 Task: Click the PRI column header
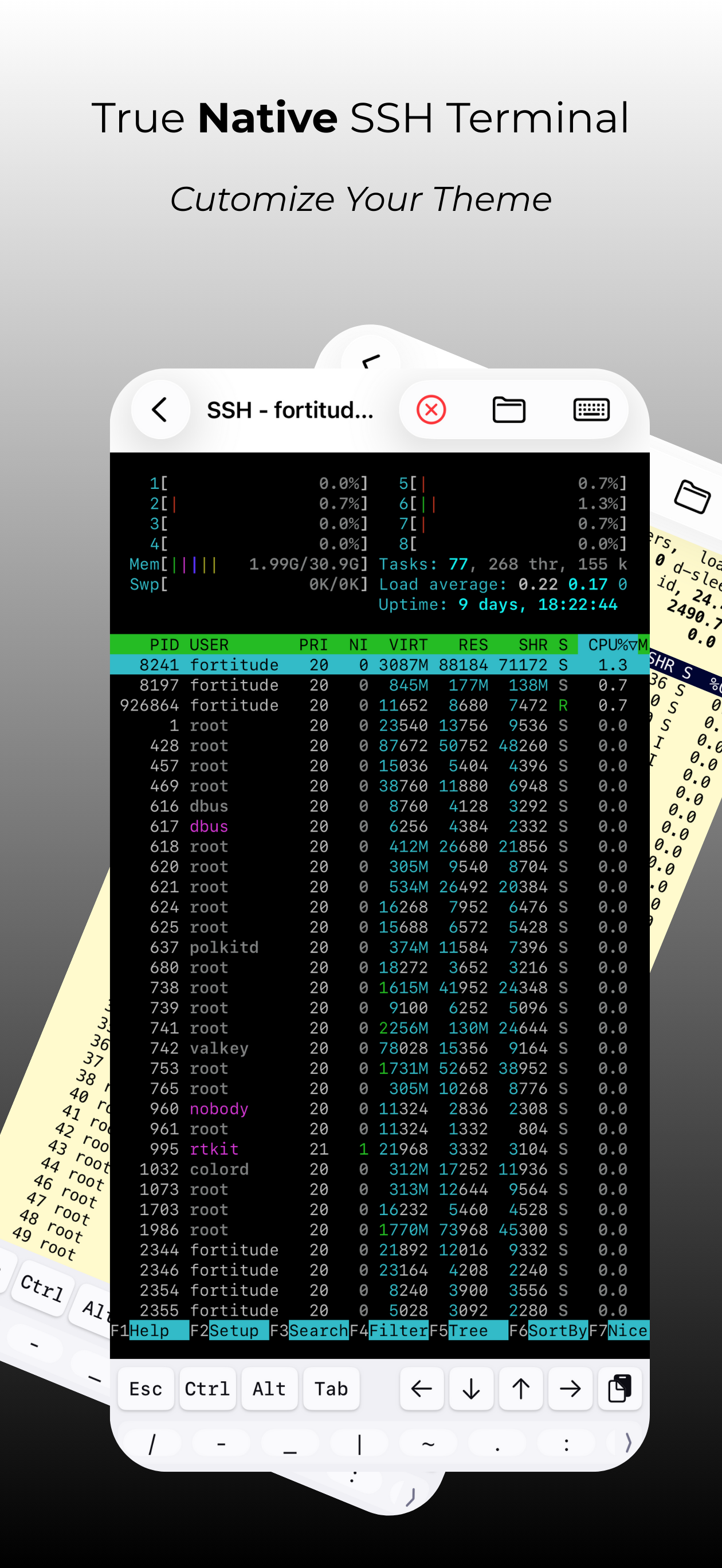point(313,645)
